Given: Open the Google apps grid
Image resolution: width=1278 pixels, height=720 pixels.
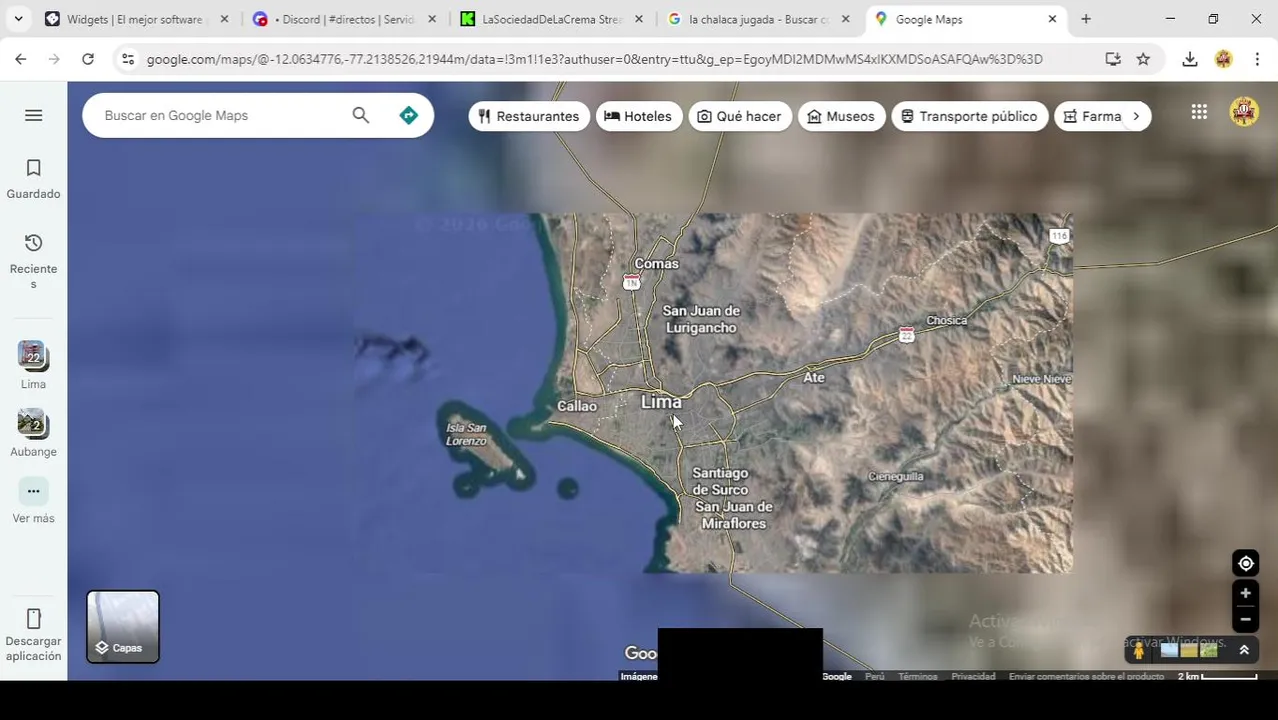Looking at the screenshot, I should pyautogui.click(x=1199, y=112).
